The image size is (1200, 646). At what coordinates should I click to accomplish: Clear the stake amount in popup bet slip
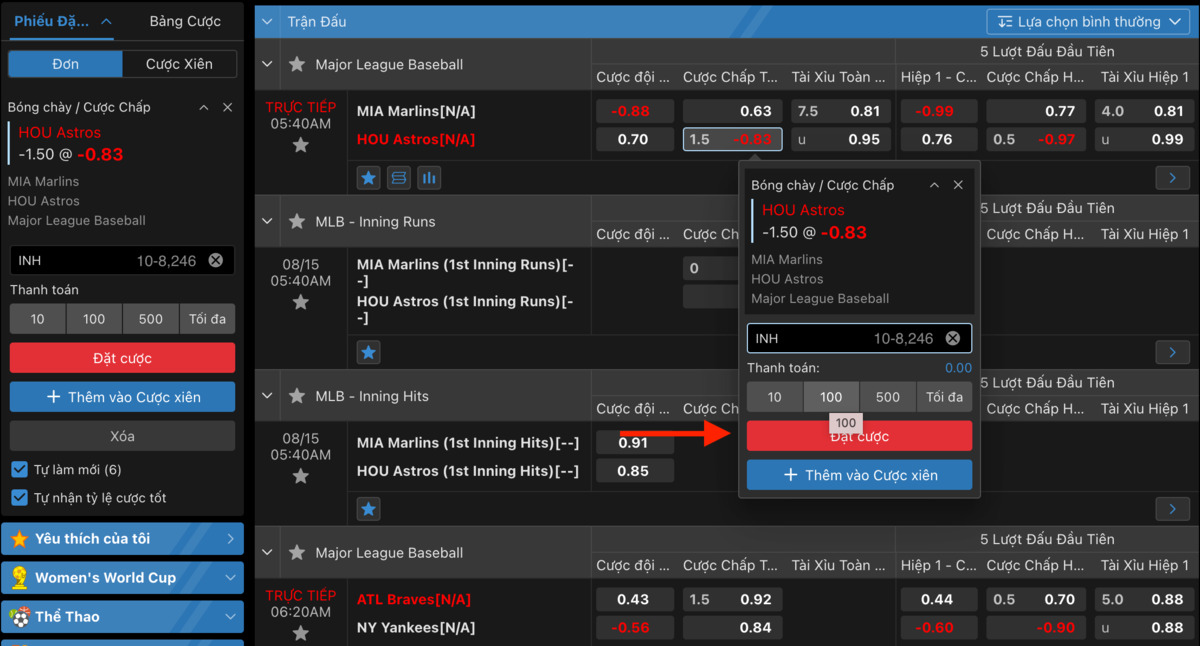952,339
